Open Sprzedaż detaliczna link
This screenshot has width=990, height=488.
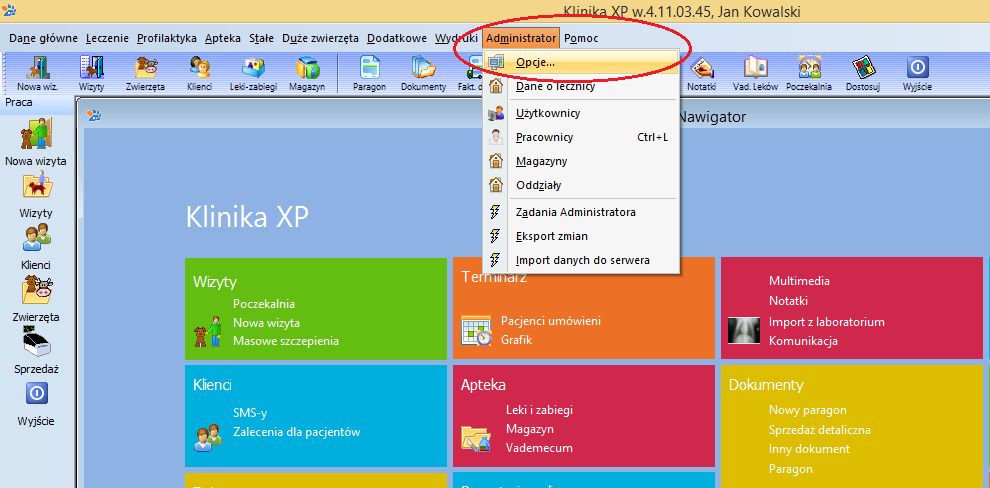(820, 430)
